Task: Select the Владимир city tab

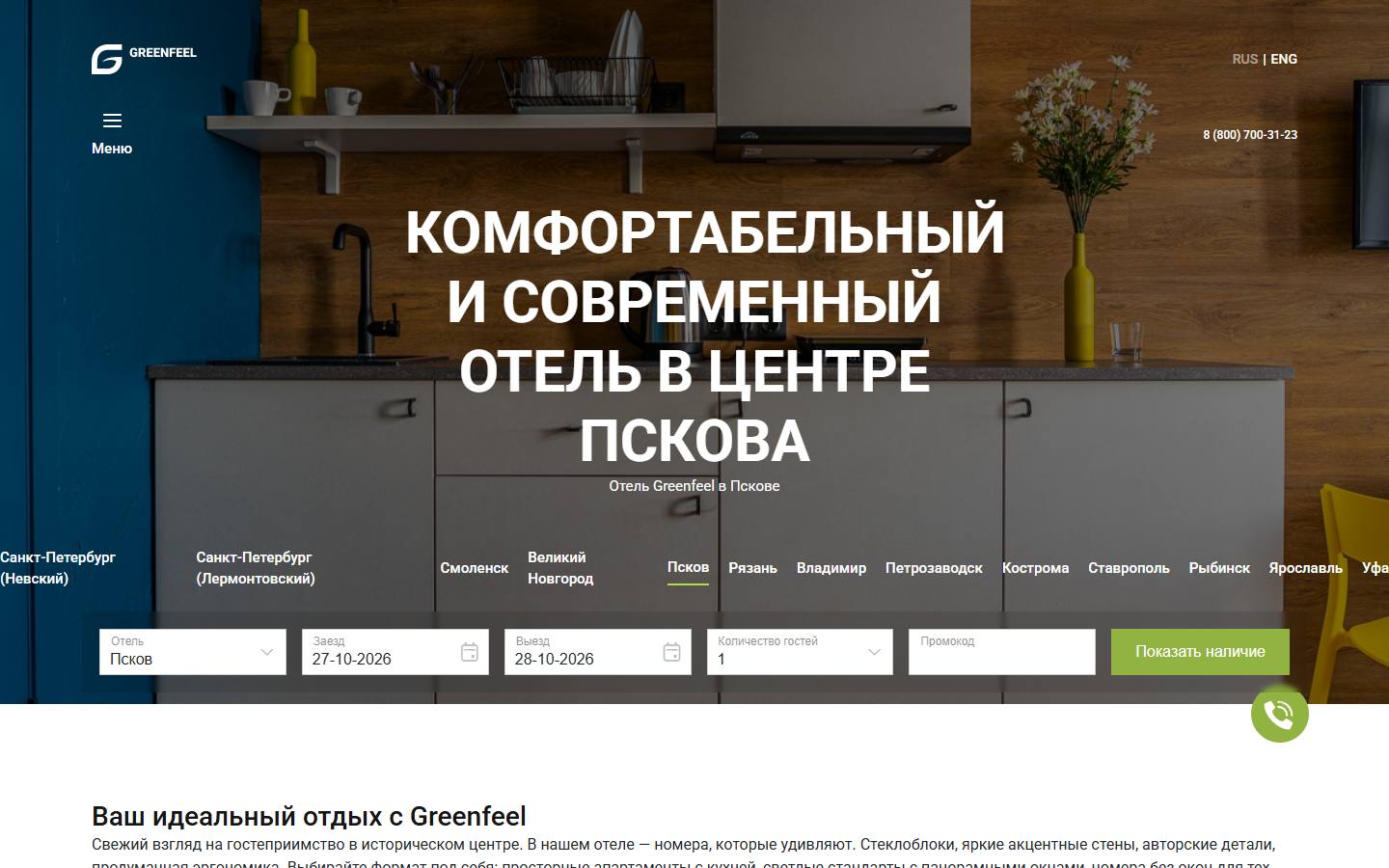Action: 831,568
